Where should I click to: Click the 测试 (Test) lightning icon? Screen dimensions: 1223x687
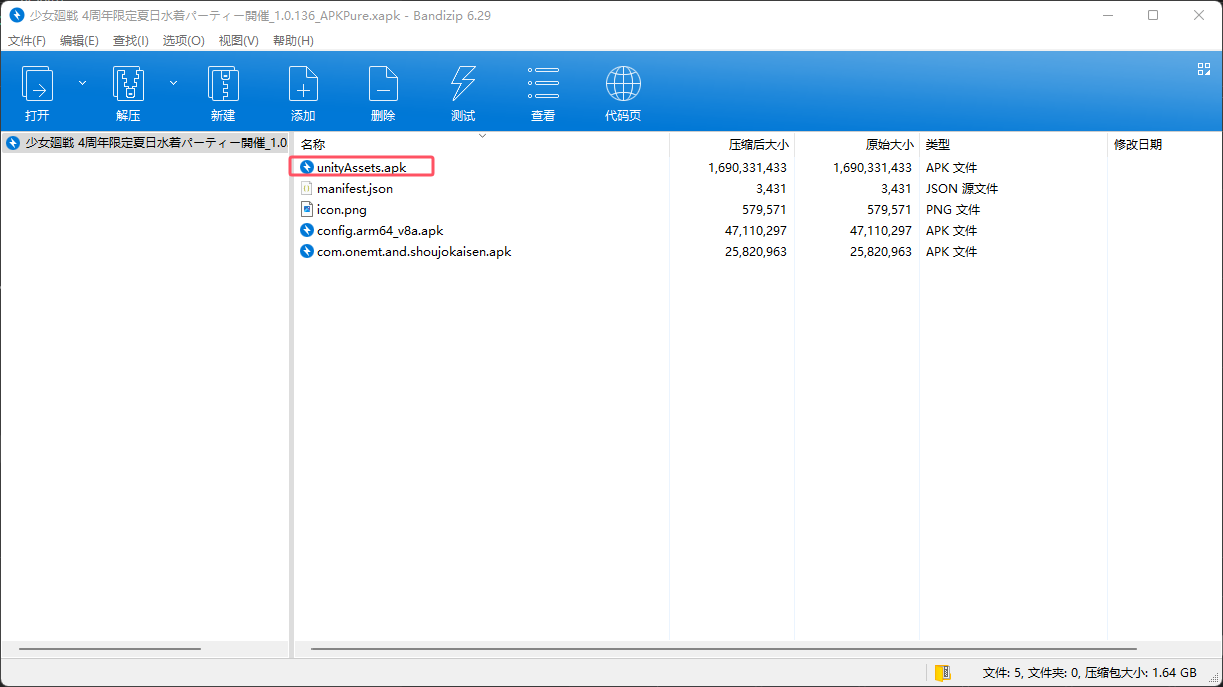pyautogui.click(x=463, y=84)
